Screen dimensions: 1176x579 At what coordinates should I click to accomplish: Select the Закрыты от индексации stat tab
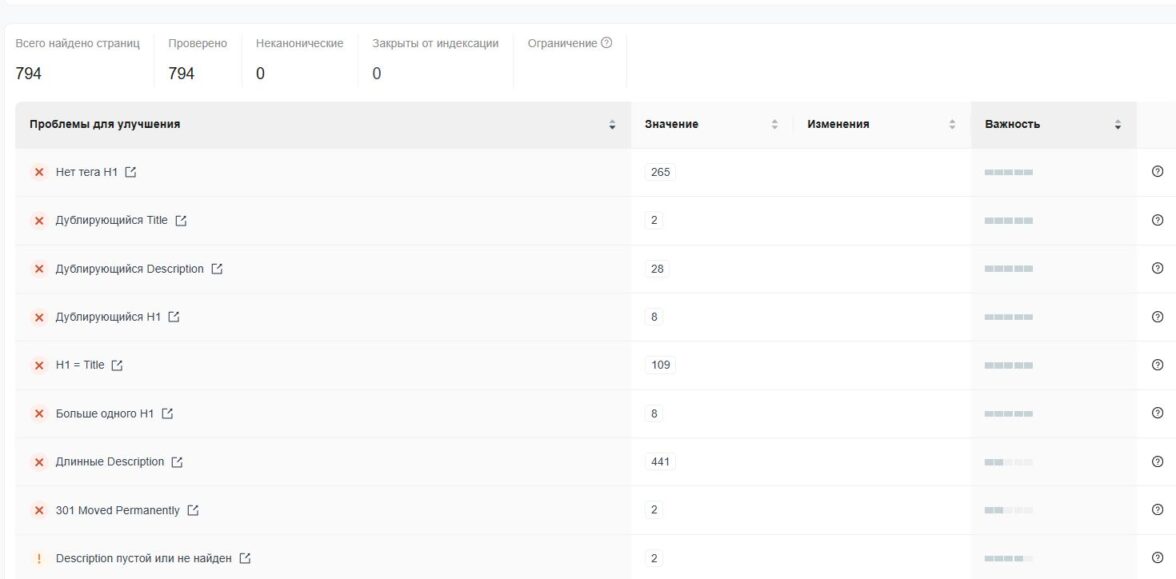435,58
